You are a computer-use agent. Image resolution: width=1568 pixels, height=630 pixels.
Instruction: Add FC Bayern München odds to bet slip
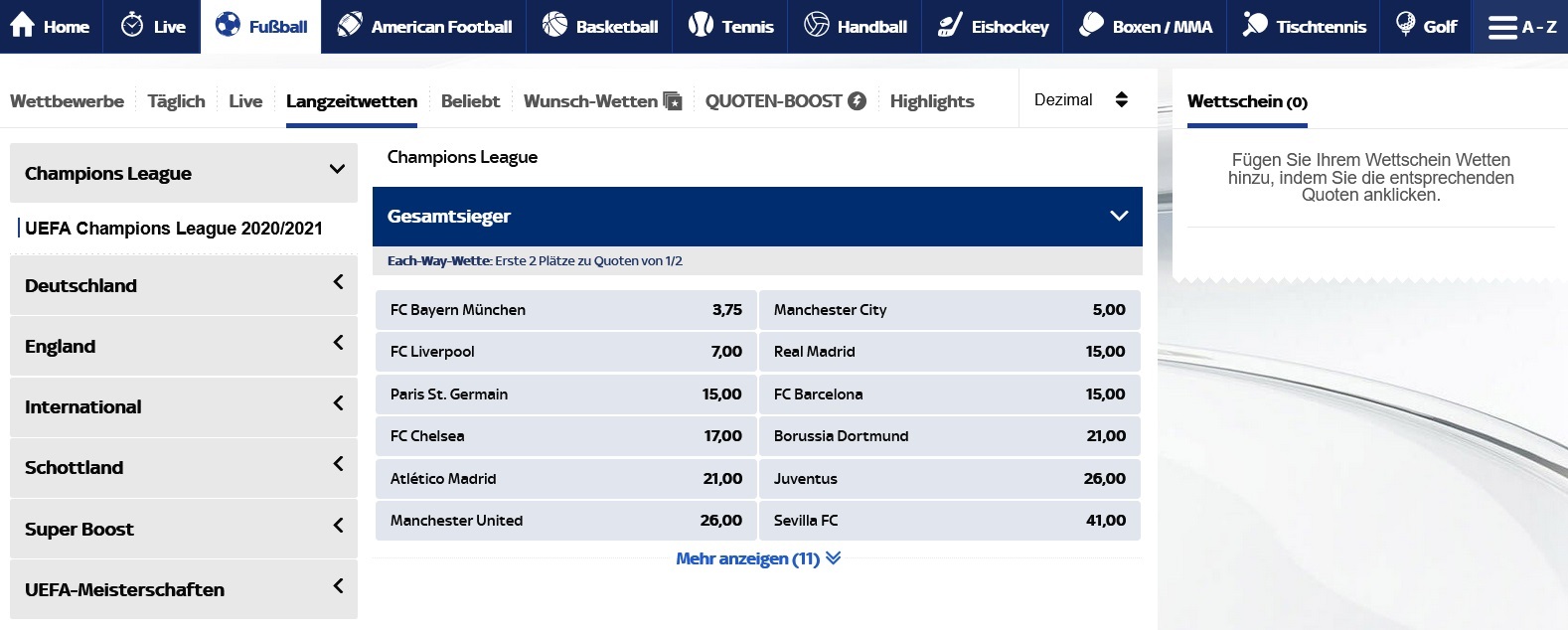[x=564, y=309]
